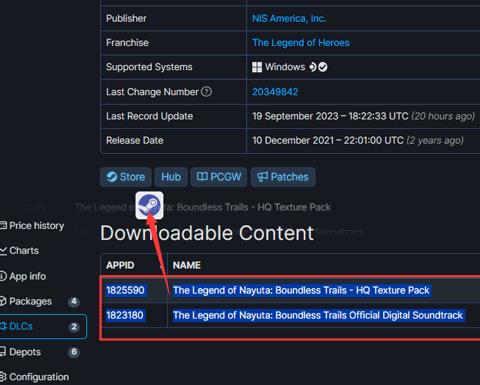This screenshot has height=385, width=480.
Task: Open the Hub button
Action: (x=171, y=177)
